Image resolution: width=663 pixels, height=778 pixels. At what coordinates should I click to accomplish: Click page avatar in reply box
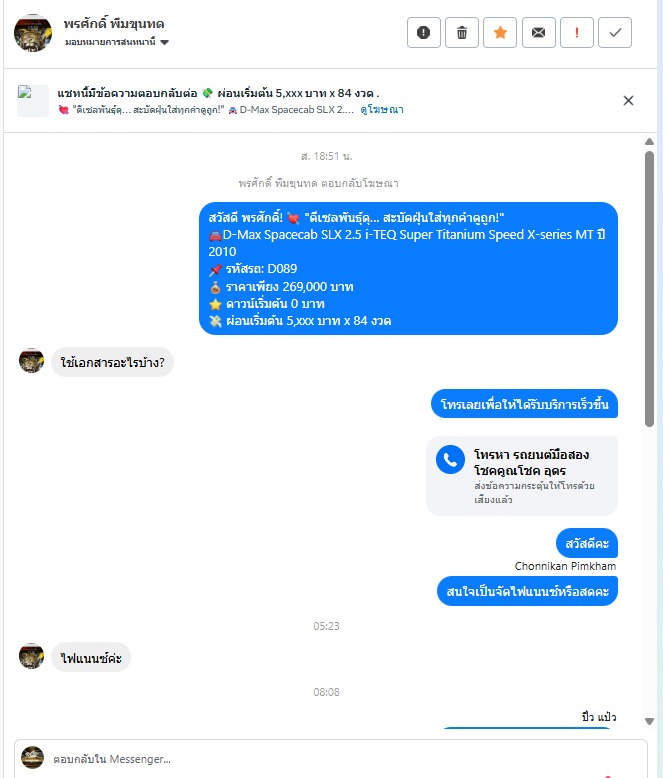32,757
